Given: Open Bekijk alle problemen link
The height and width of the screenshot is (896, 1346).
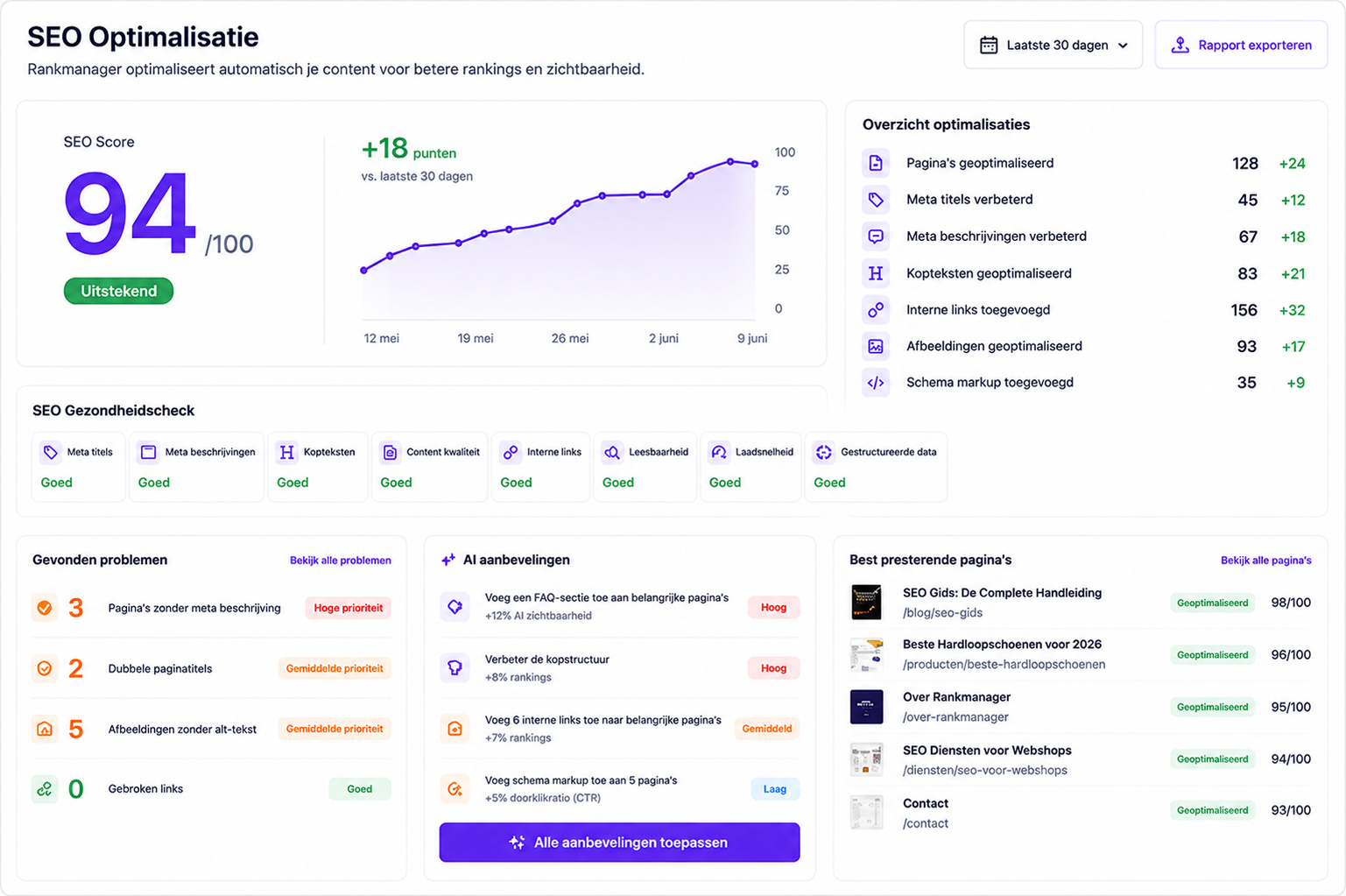Looking at the screenshot, I should [x=341, y=561].
